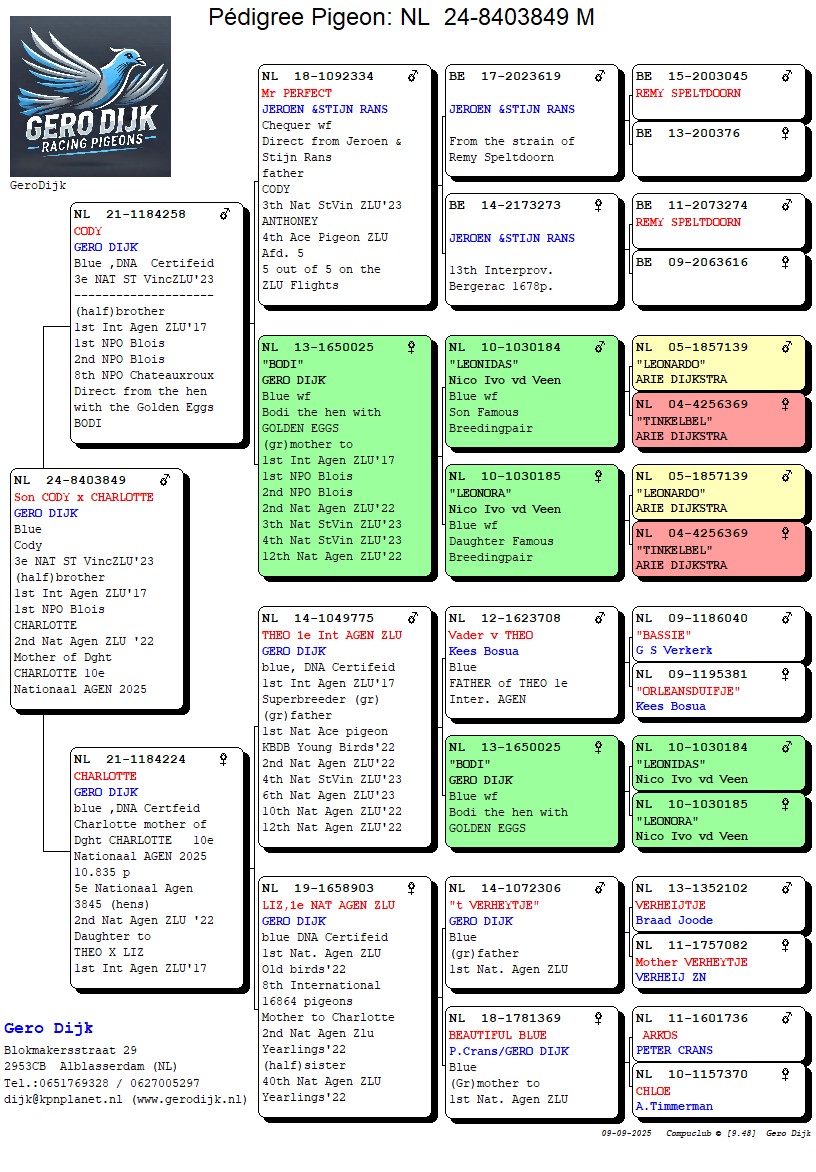
Task: Click the Gero Dijk Racing Pigeons logo
Action: (90, 97)
